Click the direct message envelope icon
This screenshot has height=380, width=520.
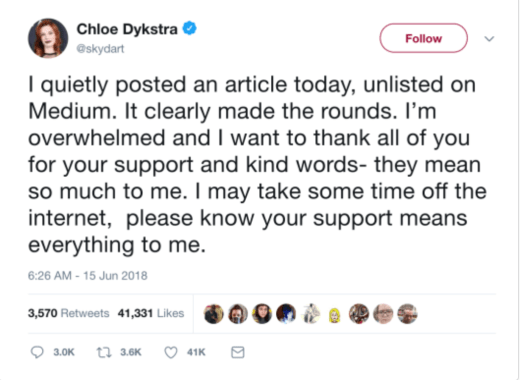pos(238,352)
